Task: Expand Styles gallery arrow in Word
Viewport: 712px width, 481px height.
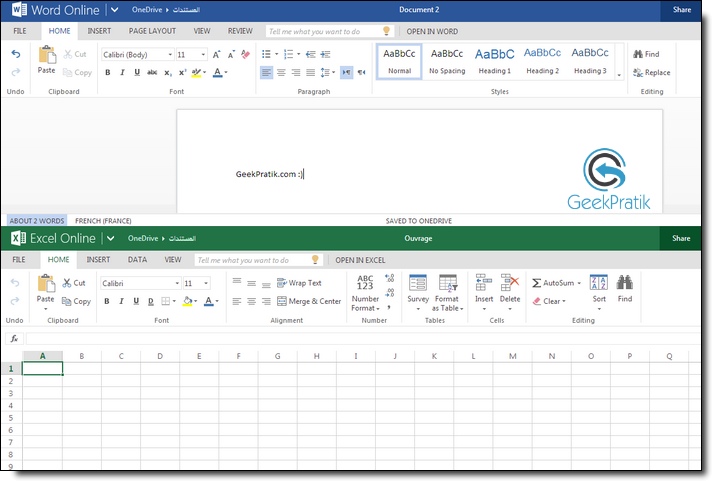Action: (619, 75)
